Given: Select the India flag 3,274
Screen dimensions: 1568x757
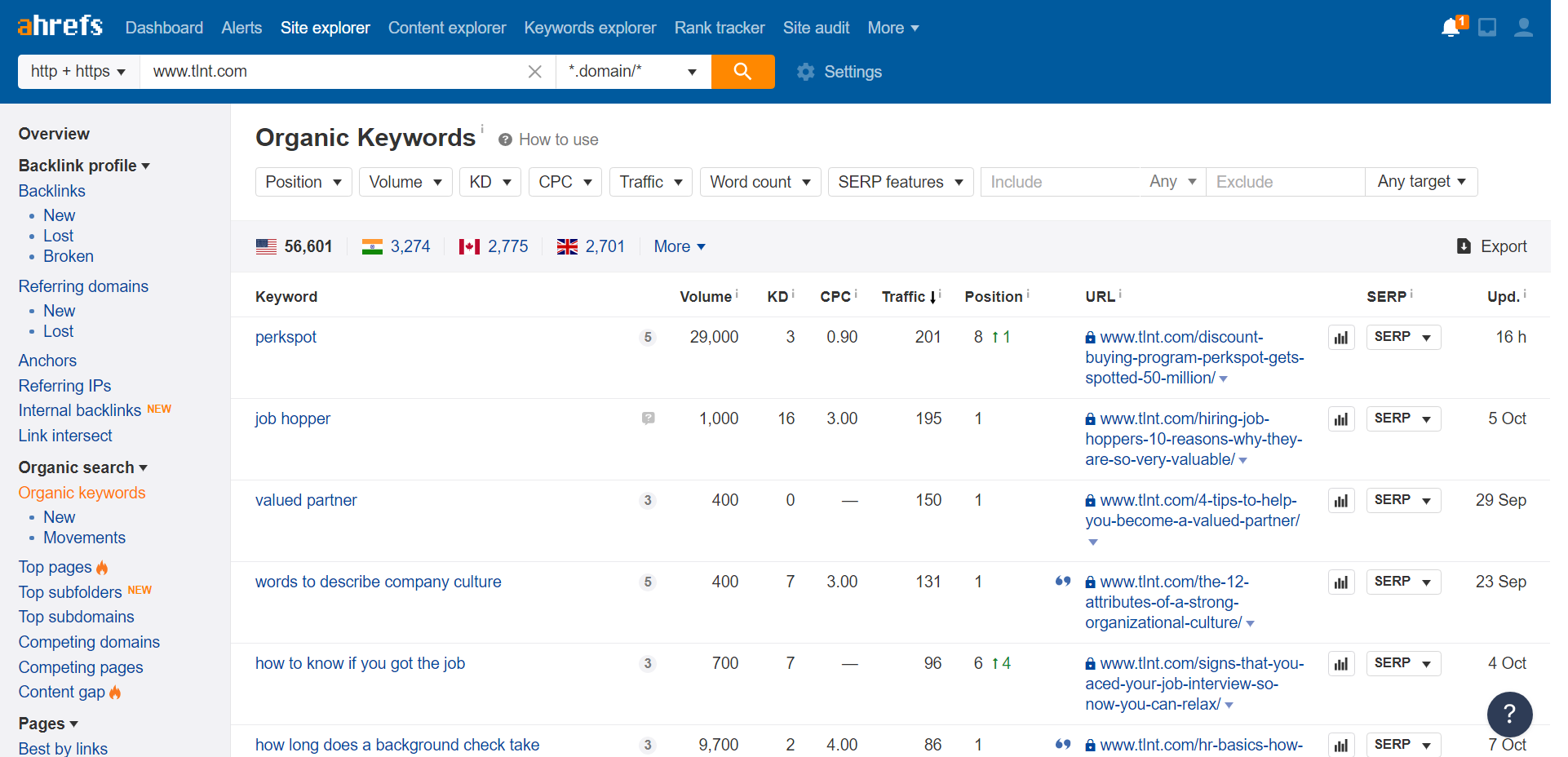Looking at the screenshot, I should click(x=396, y=246).
